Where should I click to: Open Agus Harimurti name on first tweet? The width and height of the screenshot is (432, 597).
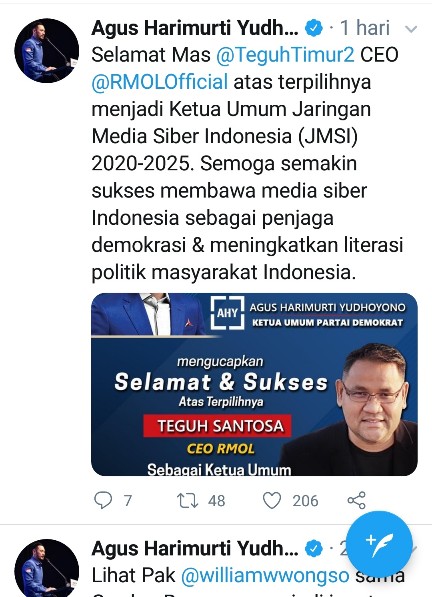point(195,28)
